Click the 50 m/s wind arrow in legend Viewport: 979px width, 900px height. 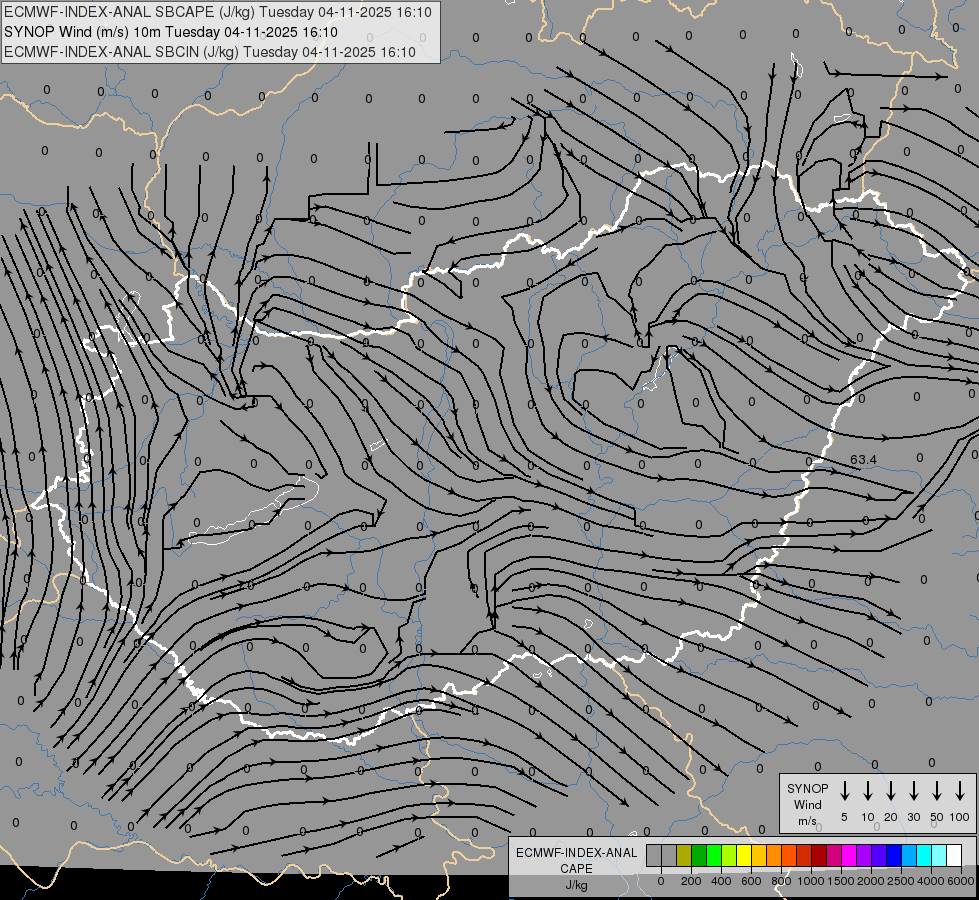click(937, 791)
